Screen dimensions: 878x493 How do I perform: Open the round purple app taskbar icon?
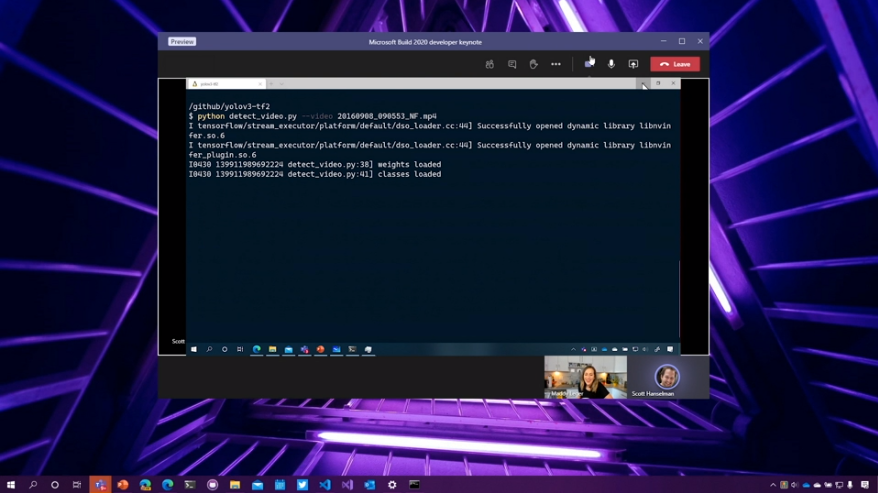212,485
